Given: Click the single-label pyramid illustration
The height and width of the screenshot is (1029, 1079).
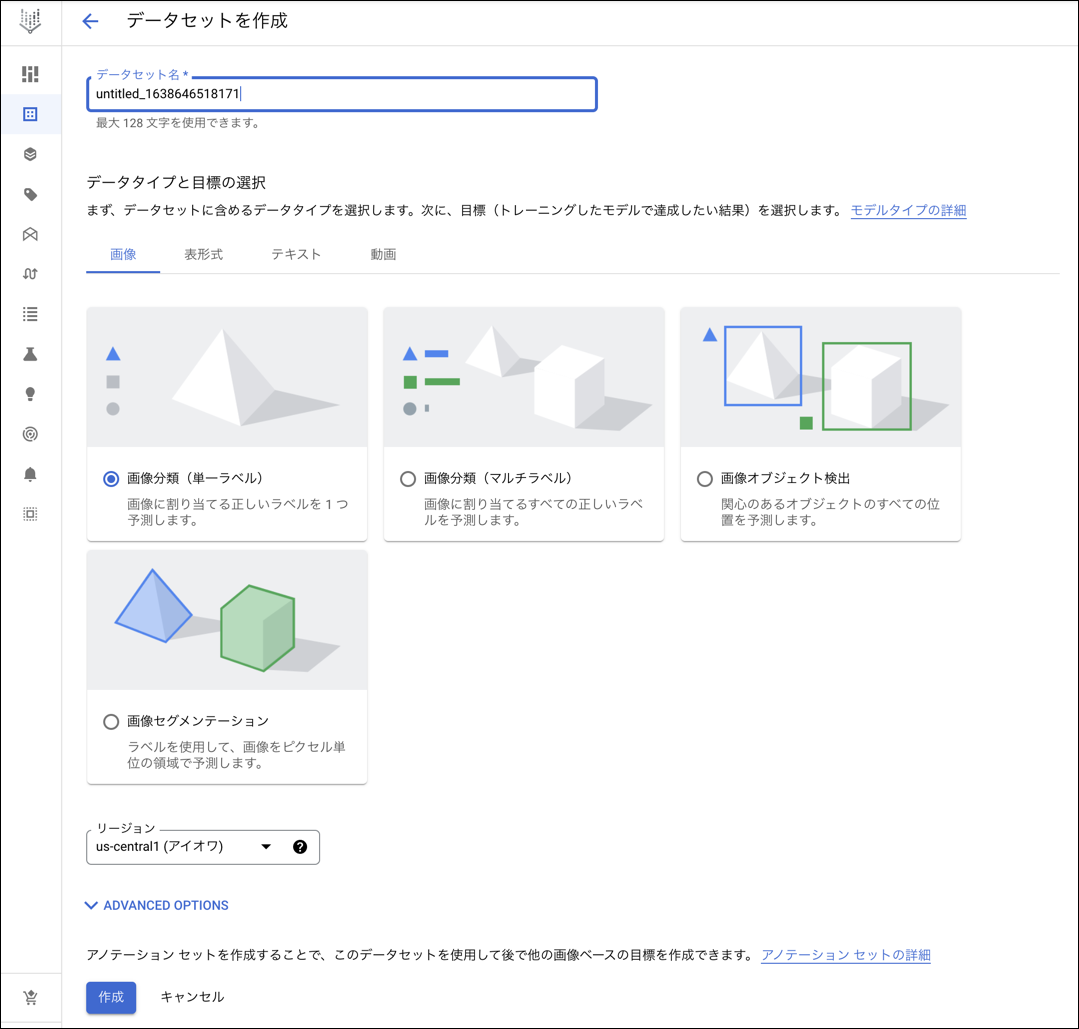Looking at the screenshot, I should pyautogui.click(x=227, y=377).
